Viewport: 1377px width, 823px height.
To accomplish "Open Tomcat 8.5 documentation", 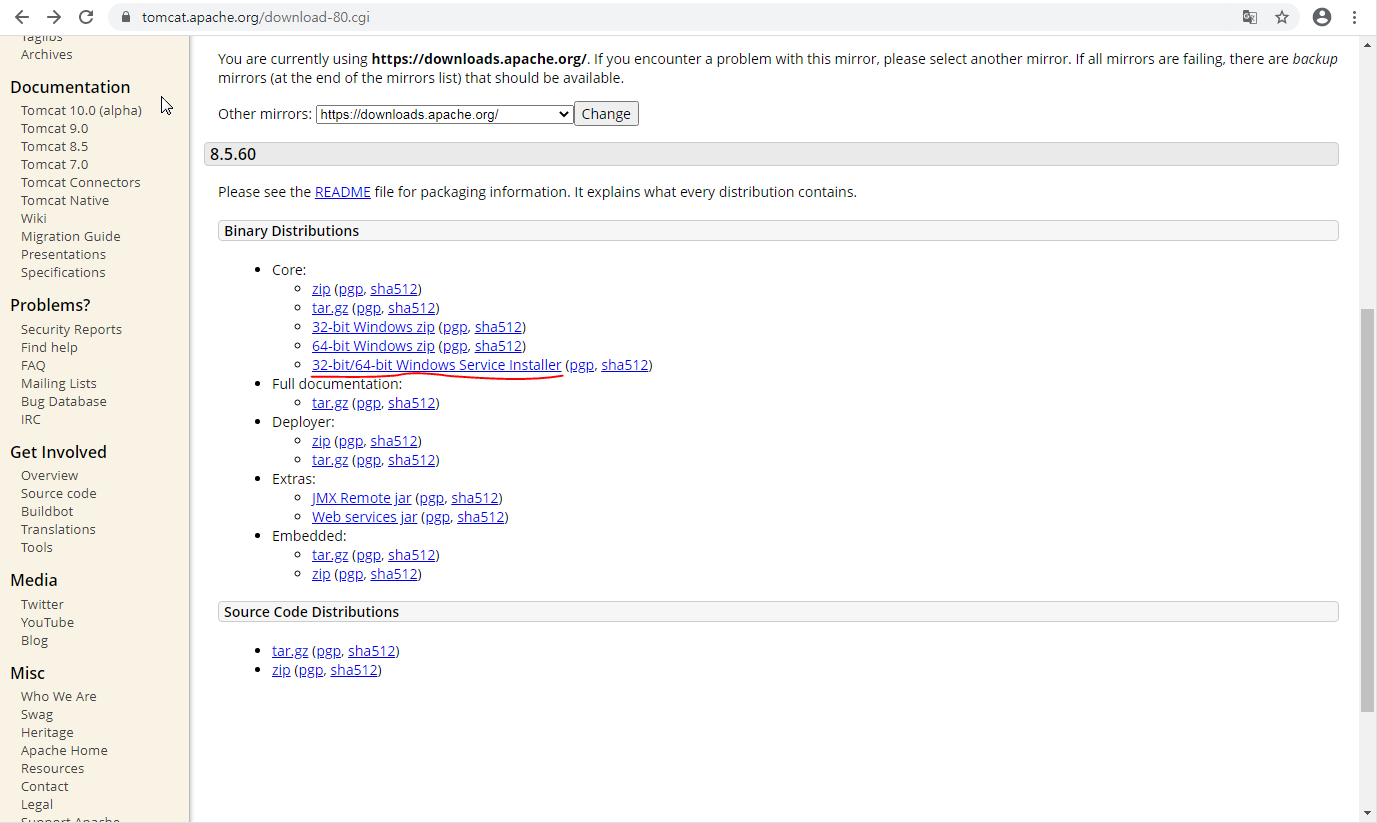I will tap(54, 146).
